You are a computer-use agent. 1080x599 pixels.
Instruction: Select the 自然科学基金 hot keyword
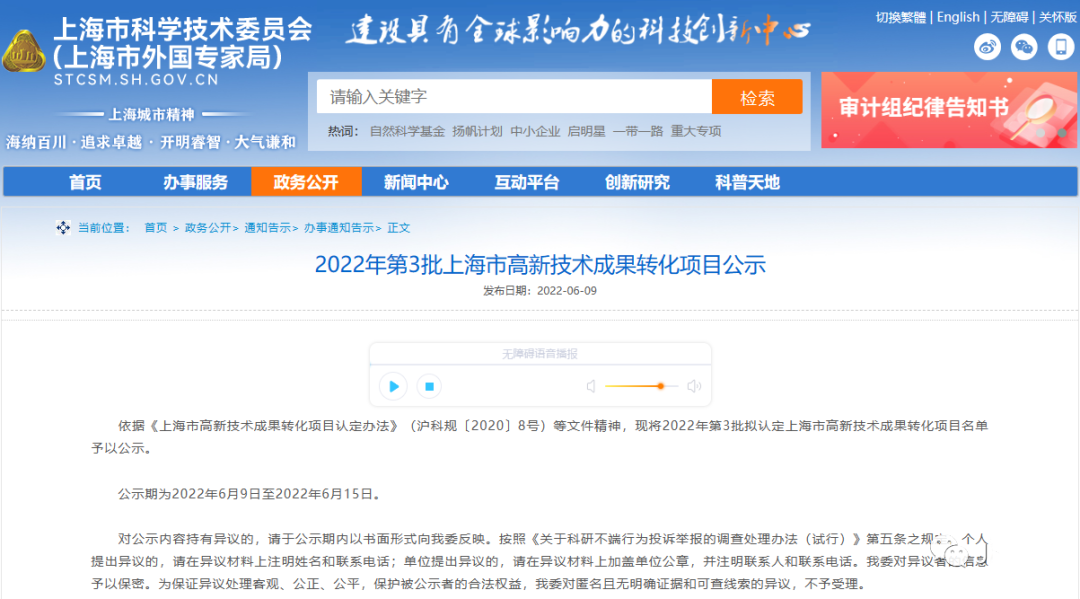coord(407,131)
